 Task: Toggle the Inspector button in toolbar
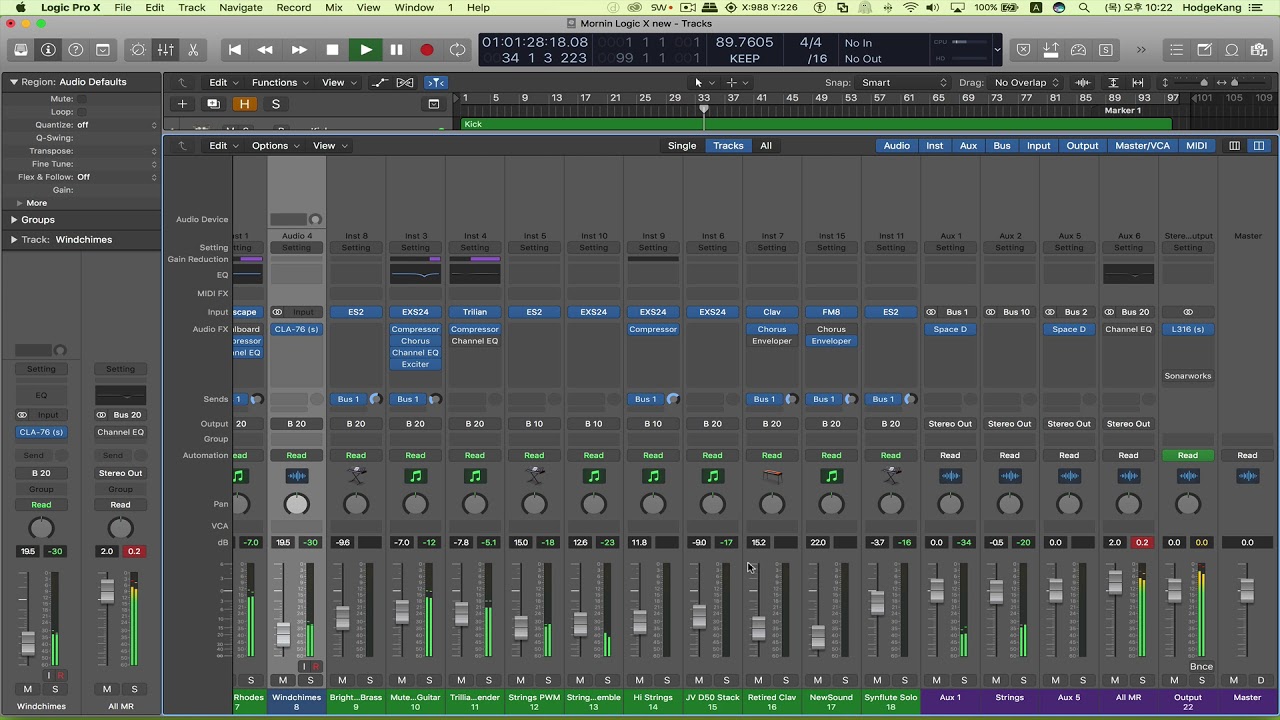48,50
